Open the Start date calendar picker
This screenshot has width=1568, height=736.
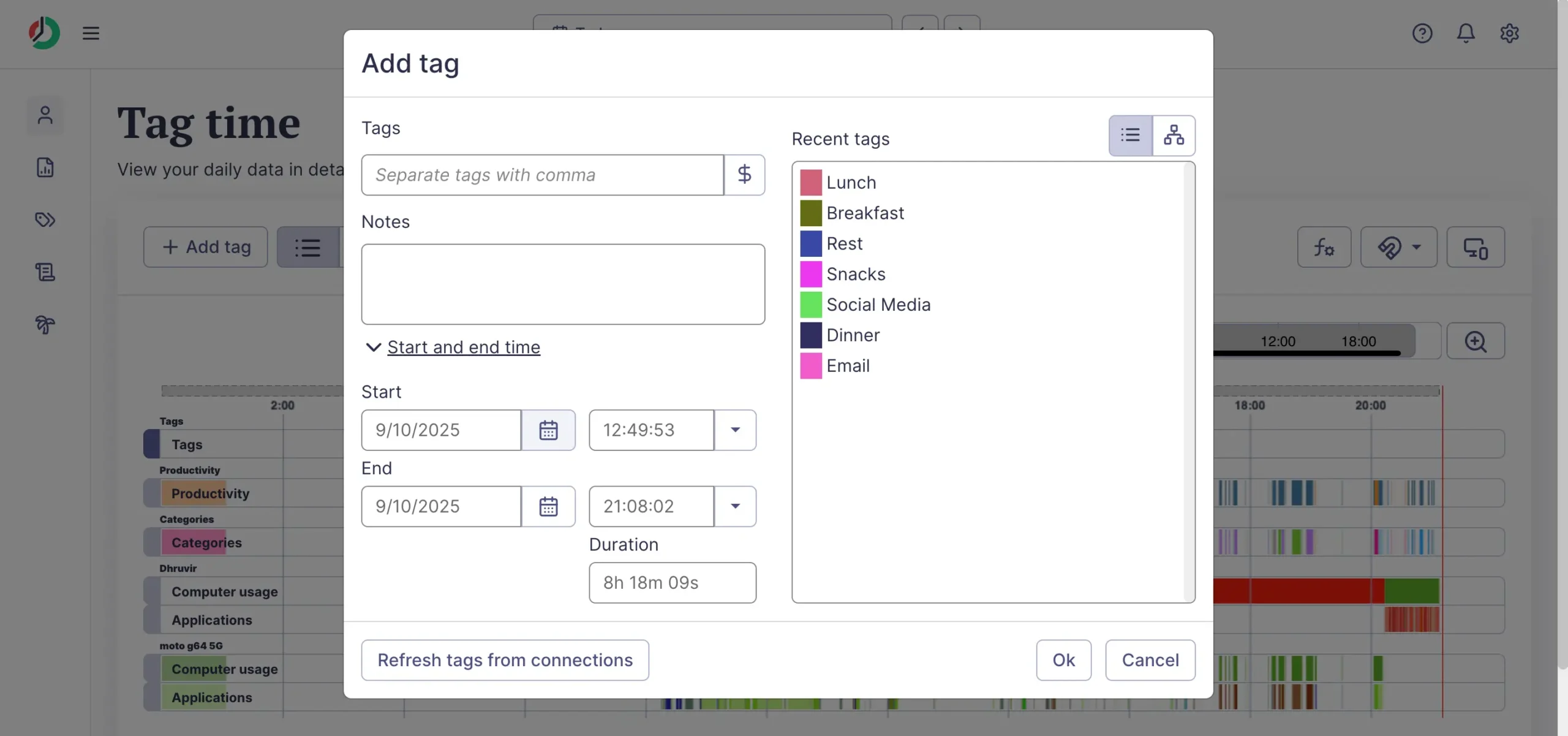(x=548, y=430)
